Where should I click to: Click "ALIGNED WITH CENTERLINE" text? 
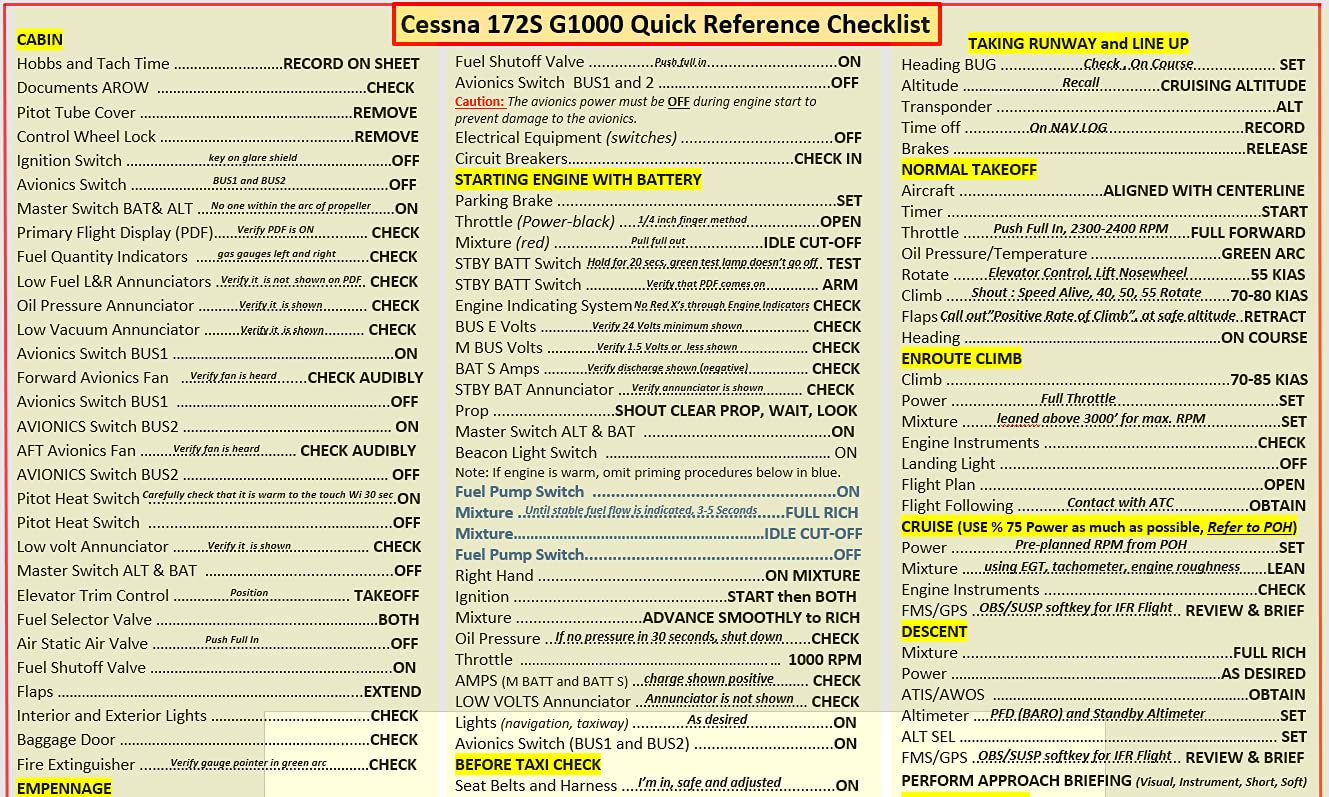tap(1204, 191)
